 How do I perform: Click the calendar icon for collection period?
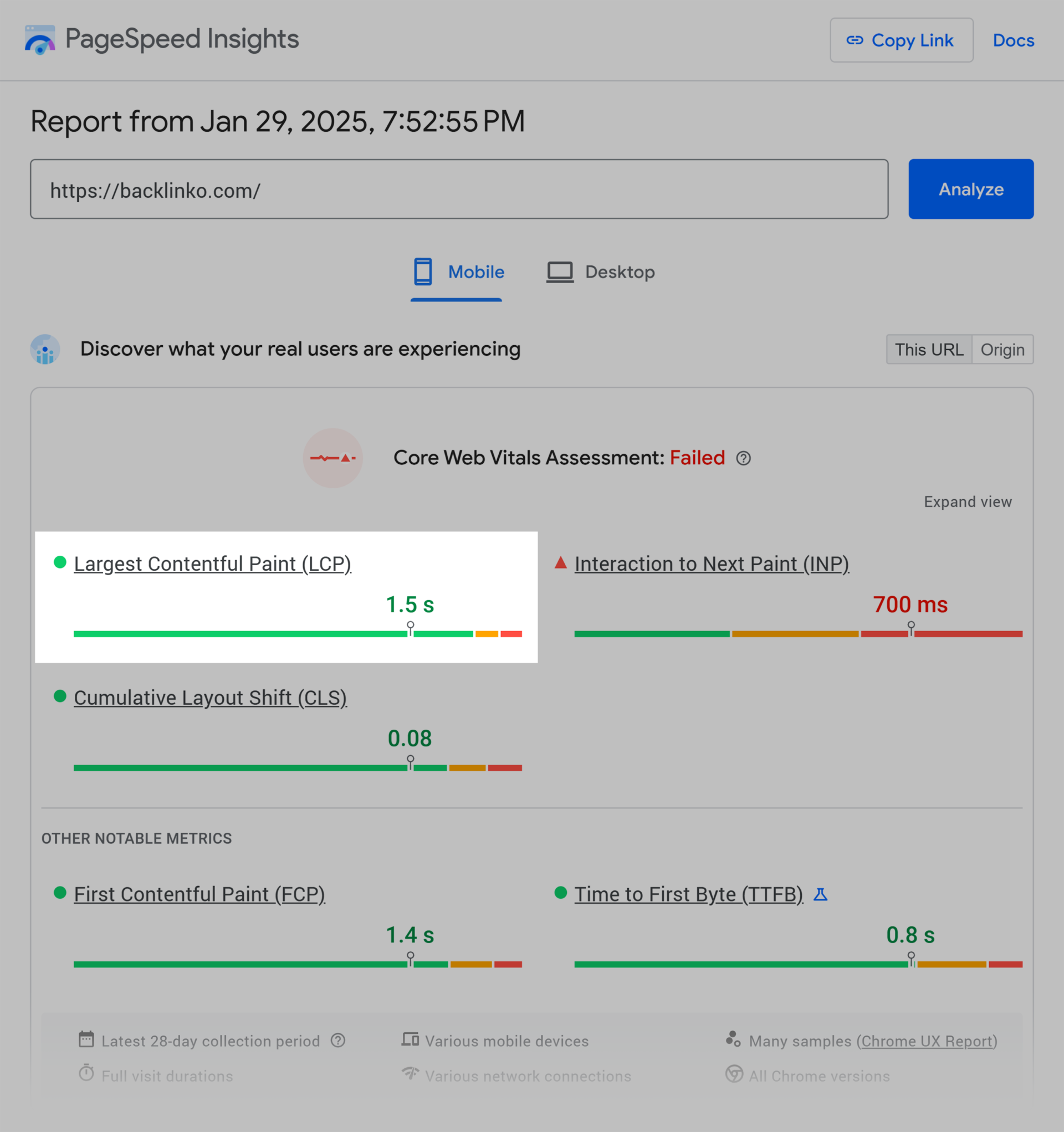[x=86, y=1040]
